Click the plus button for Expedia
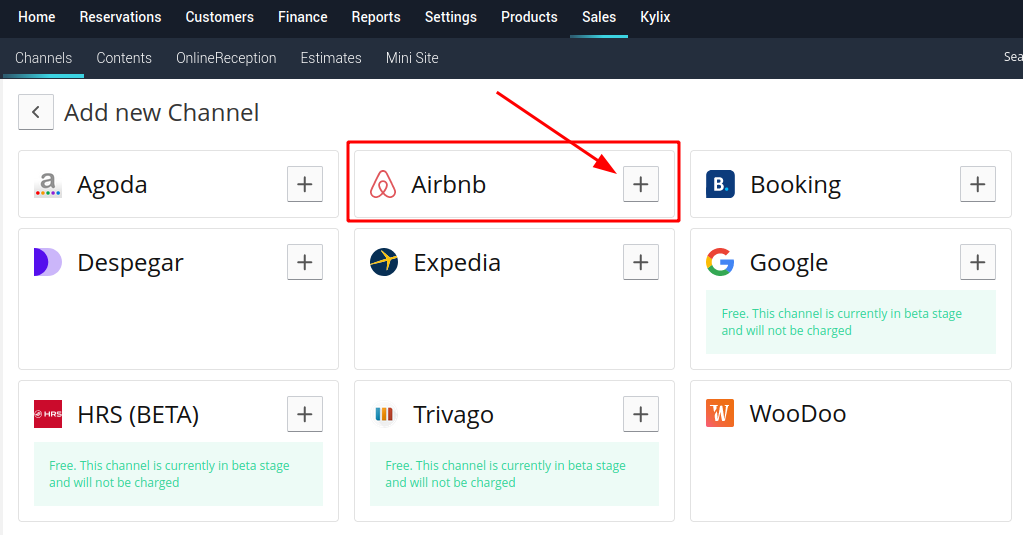The height and width of the screenshot is (535, 1023). (641, 262)
